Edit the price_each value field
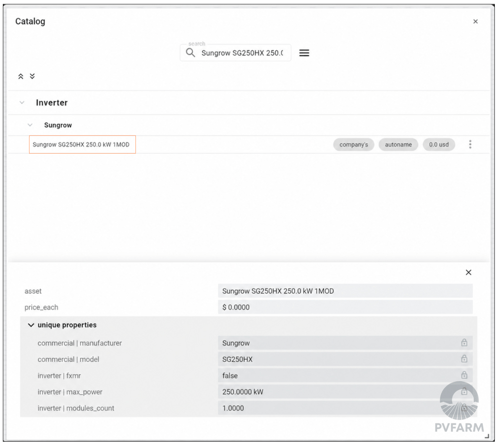Screen dimensions: 500x445 point(345,307)
